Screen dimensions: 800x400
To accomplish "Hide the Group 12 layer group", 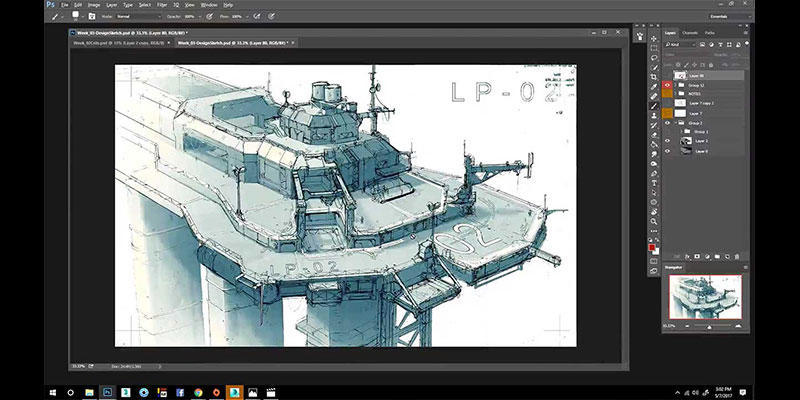I will [x=668, y=85].
